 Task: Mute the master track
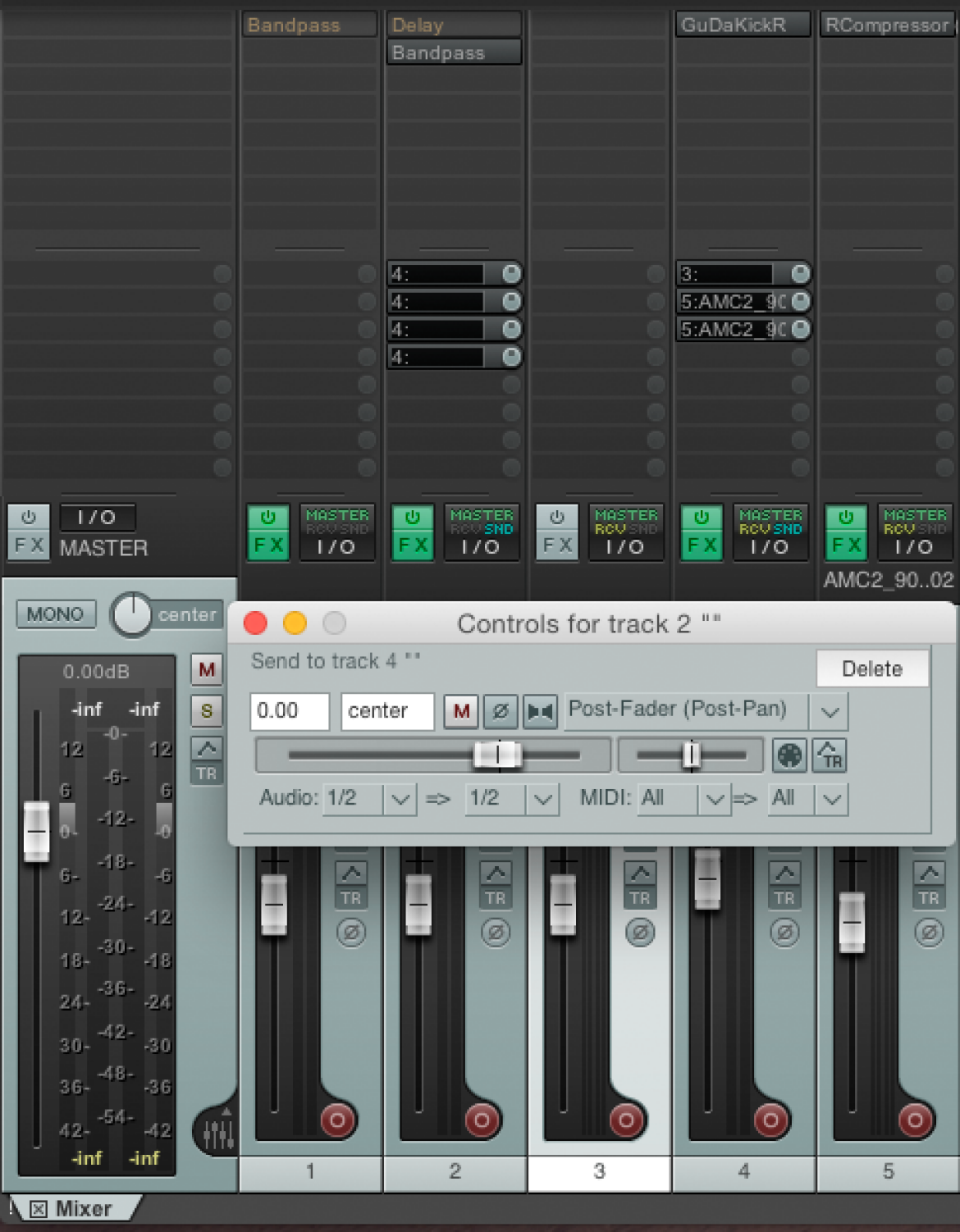(207, 670)
